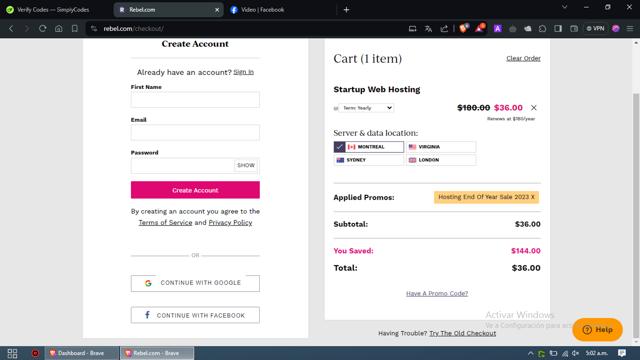640x360 pixels.
Task: Switch to the Verify Codes SimplyCodes tab
Action: [53, 9]
